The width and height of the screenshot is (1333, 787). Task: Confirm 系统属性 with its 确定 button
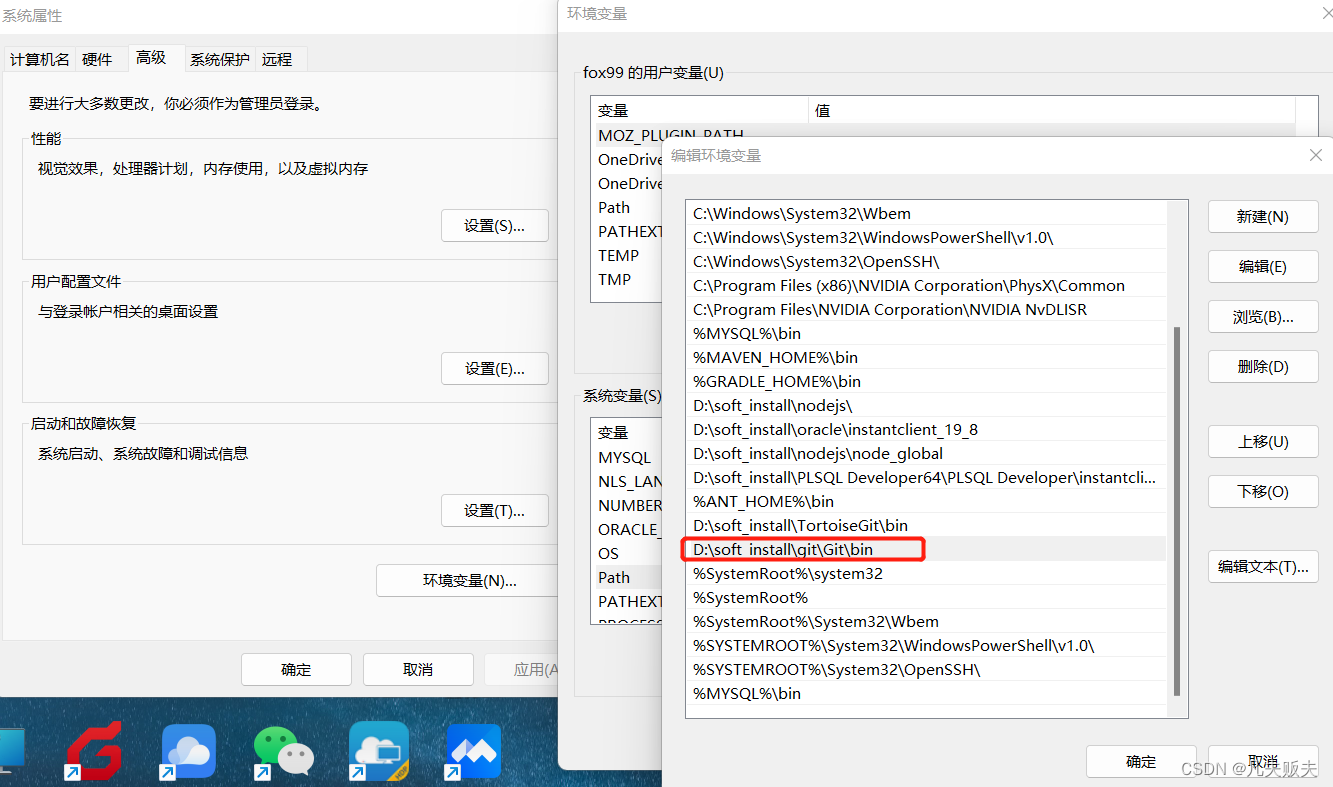(296, 670)
